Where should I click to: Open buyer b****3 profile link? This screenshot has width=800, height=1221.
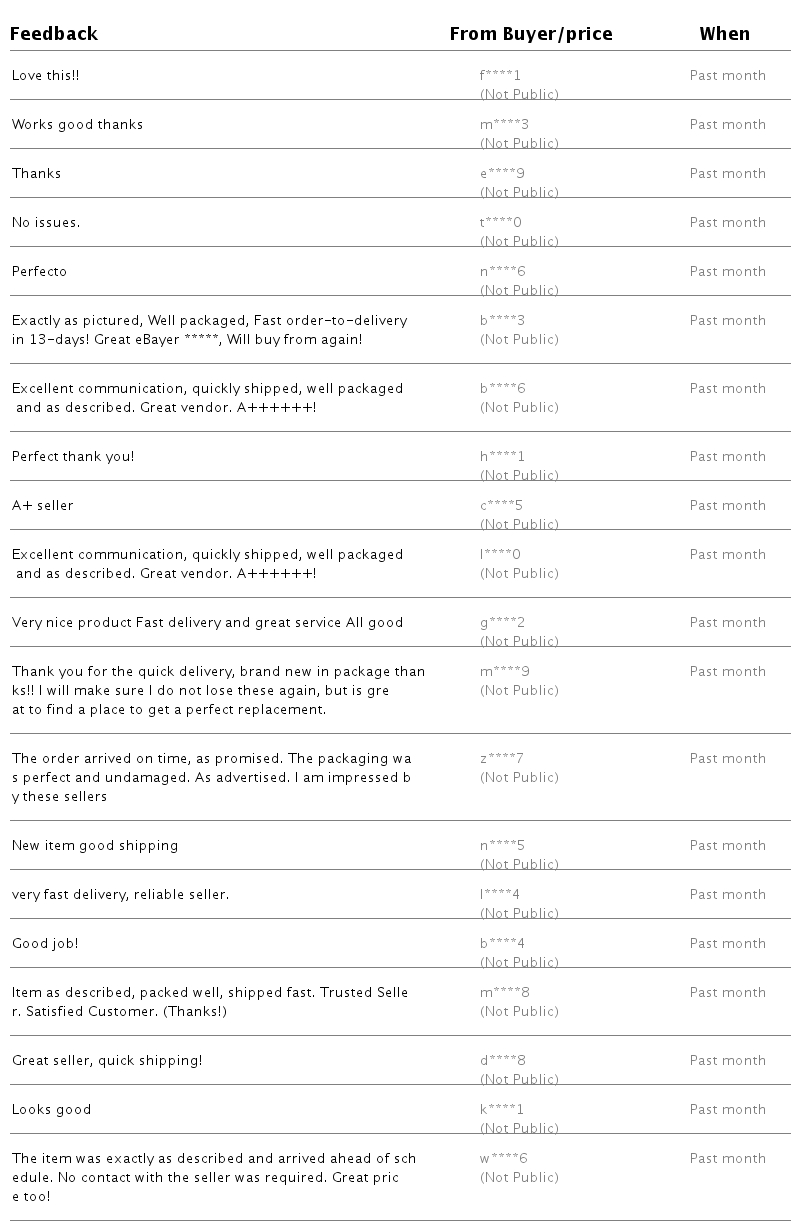point(502,320)
